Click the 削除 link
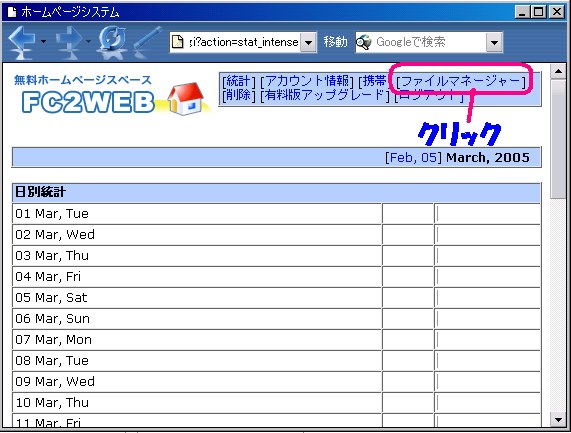This screenshot has width=571, height=433. click(239, 95)
